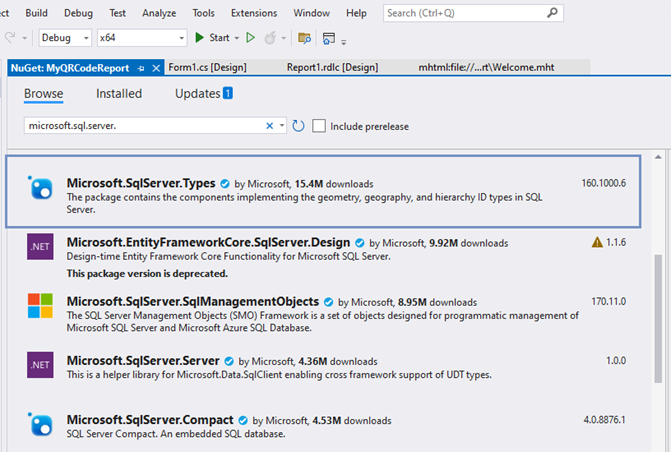Click verified badge next to Microsoft.SqlServer.Types
The width and height of the screenshot is (671, 452).
[225, 184]
